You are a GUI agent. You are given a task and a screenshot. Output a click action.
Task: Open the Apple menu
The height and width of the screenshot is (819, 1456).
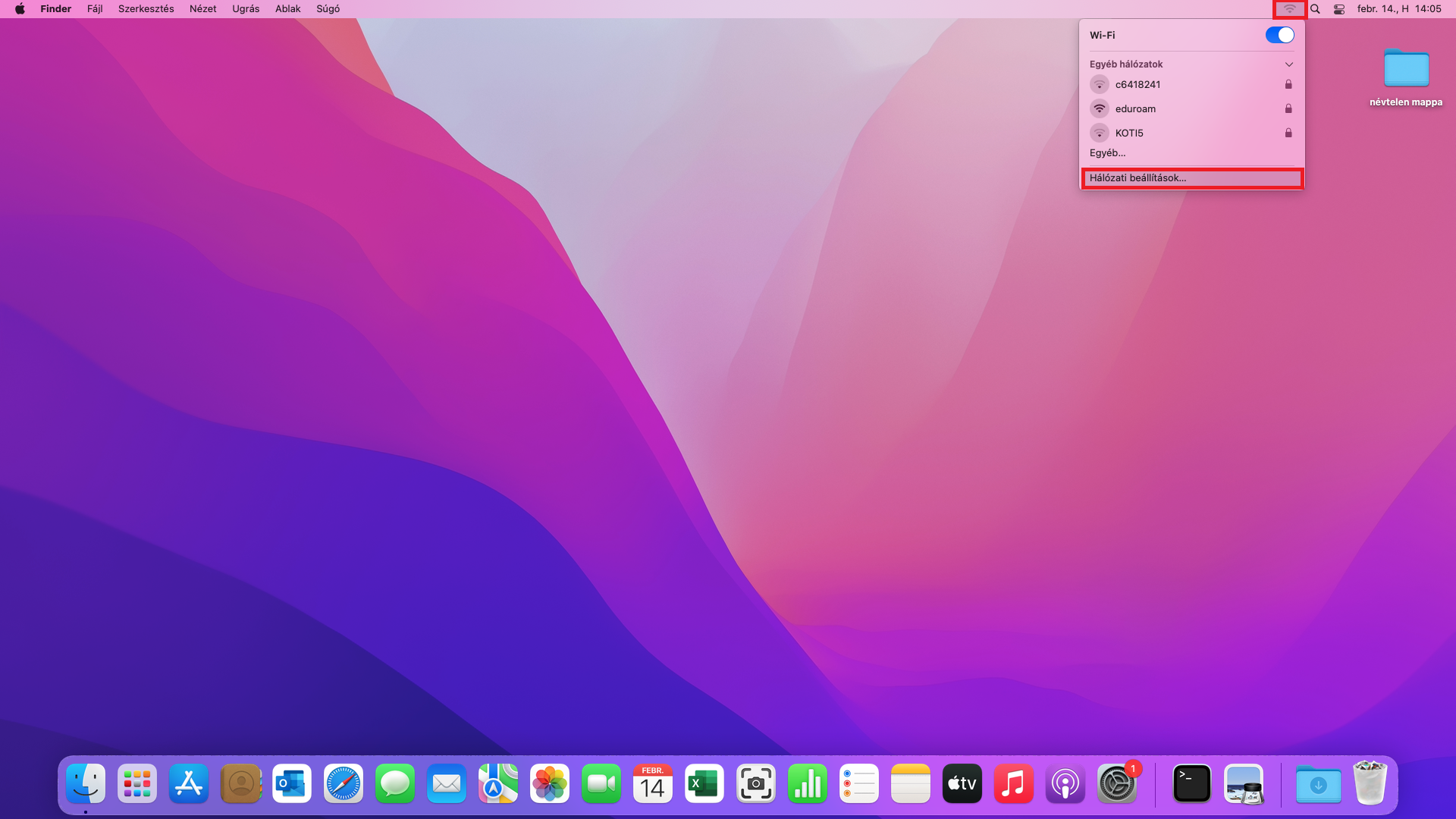20,9
